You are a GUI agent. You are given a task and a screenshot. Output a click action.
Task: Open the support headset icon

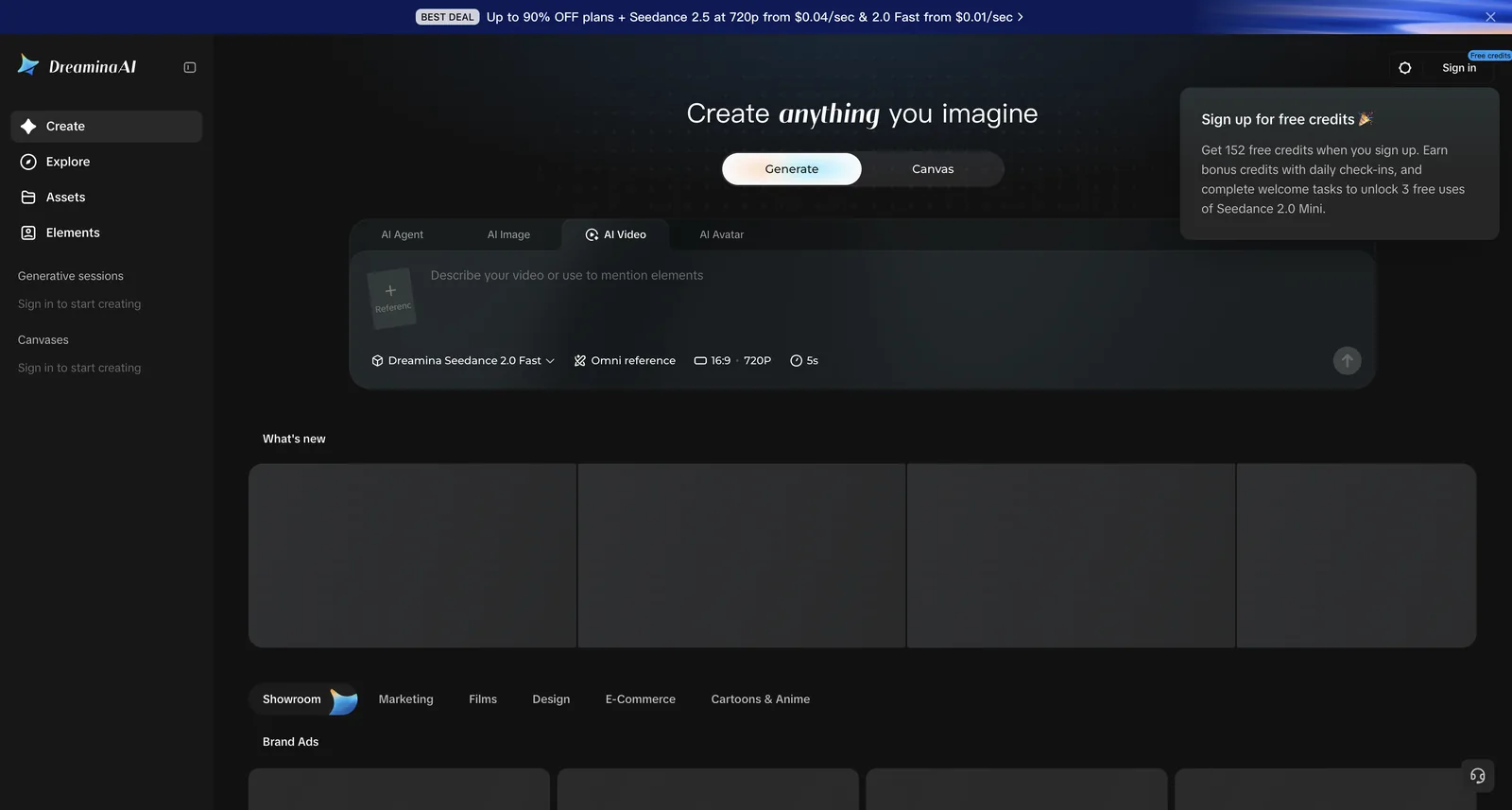tap(1478, 776)
